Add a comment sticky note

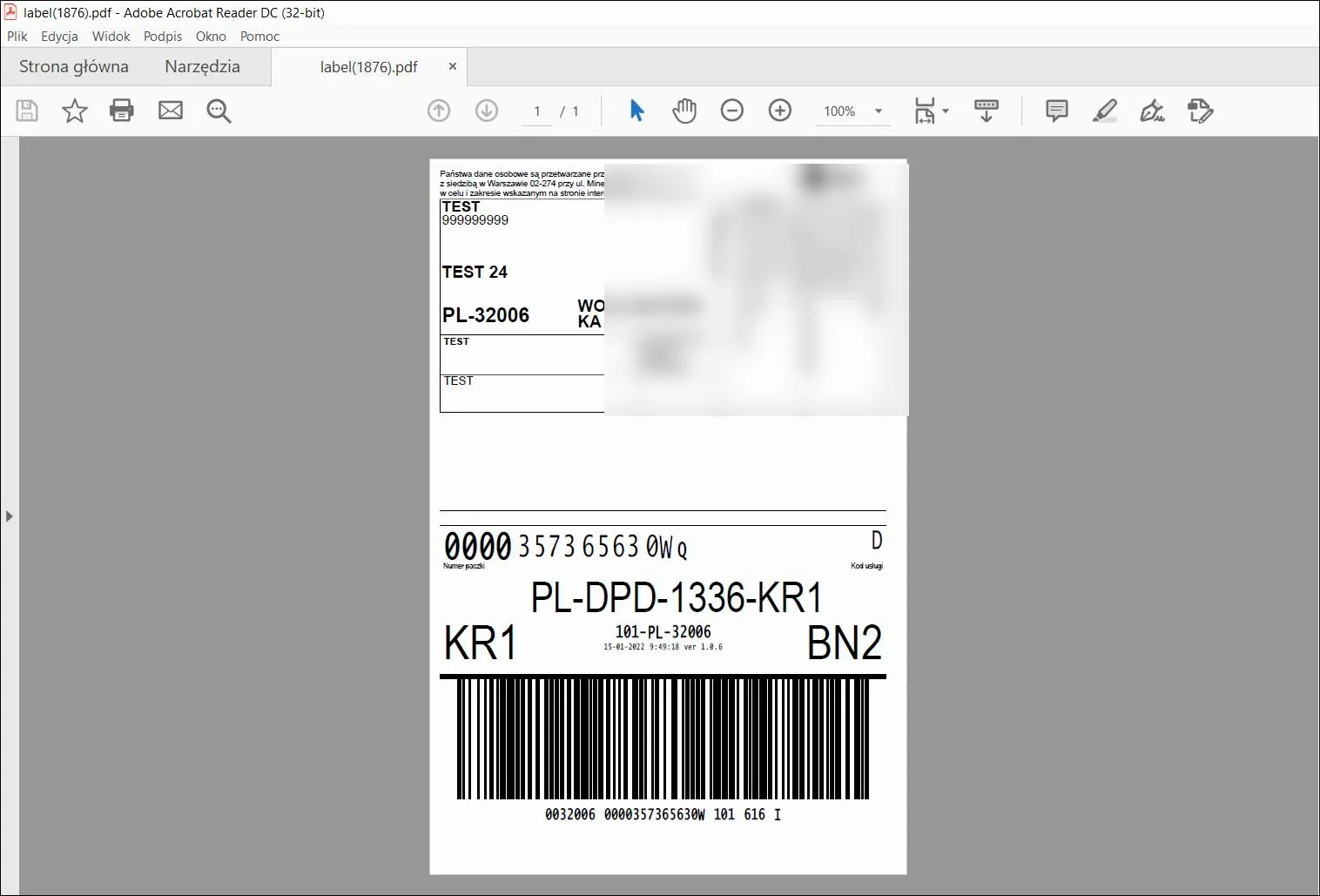point(1057,111)
